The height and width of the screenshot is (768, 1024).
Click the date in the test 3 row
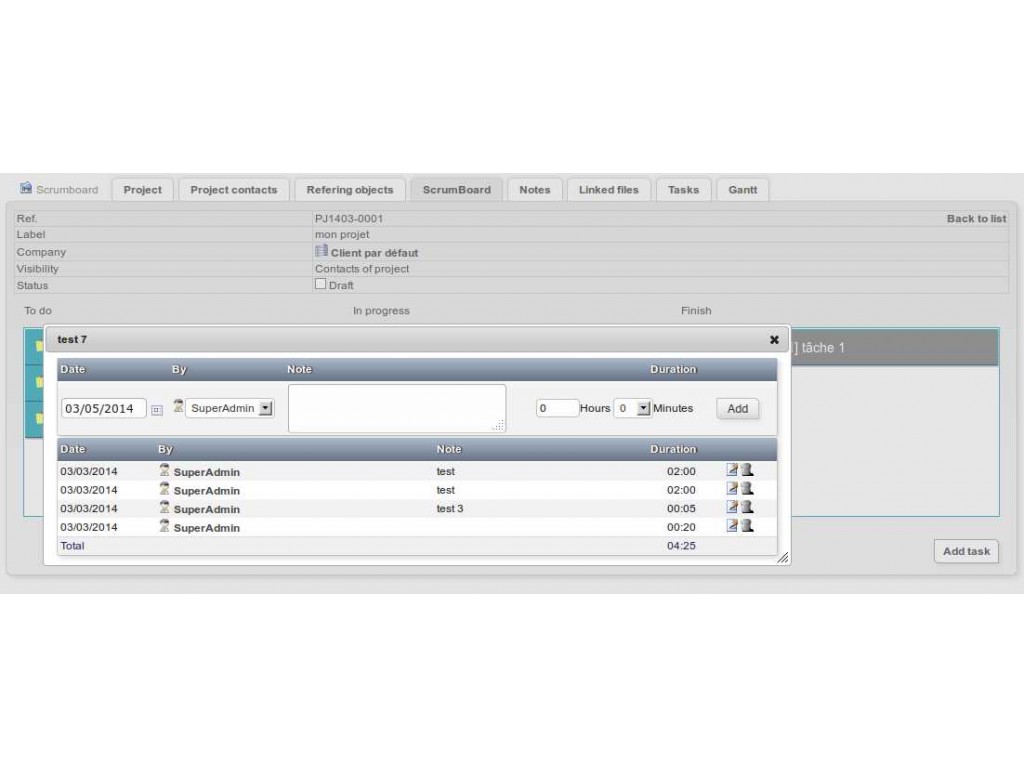click(x=89, y=509)
